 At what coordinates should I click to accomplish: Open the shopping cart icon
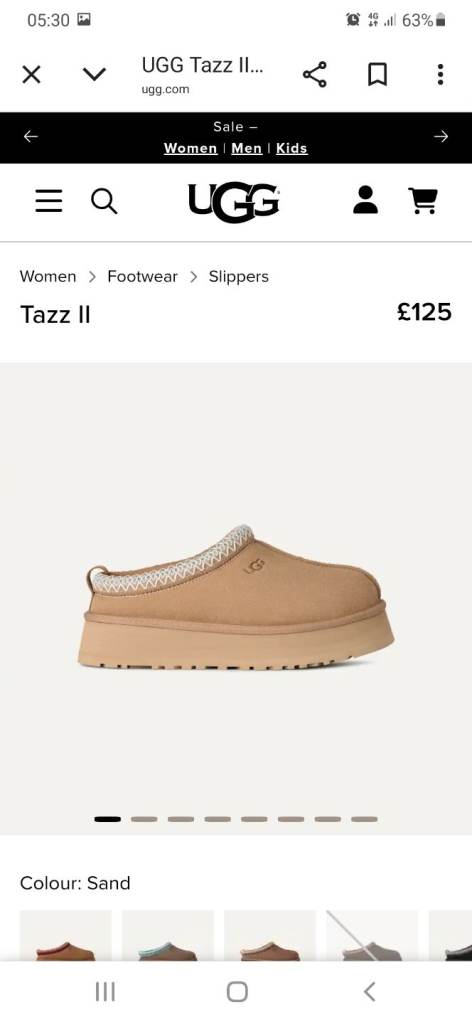(x=422, y=200)
